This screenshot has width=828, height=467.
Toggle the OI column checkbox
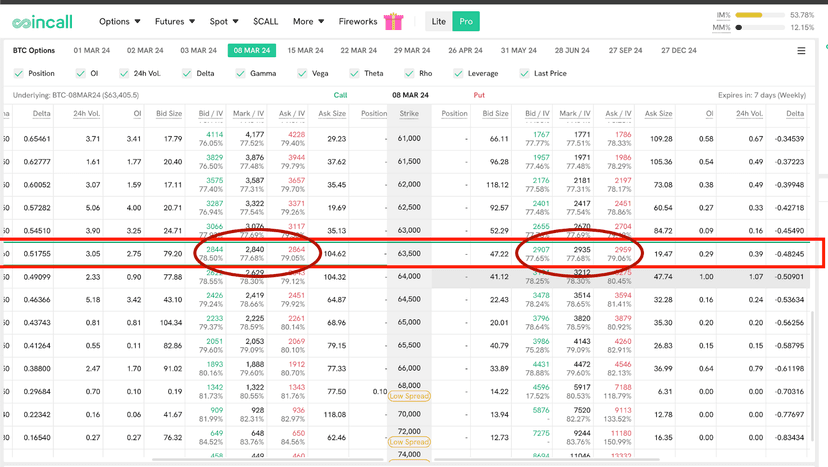point(80,73)
